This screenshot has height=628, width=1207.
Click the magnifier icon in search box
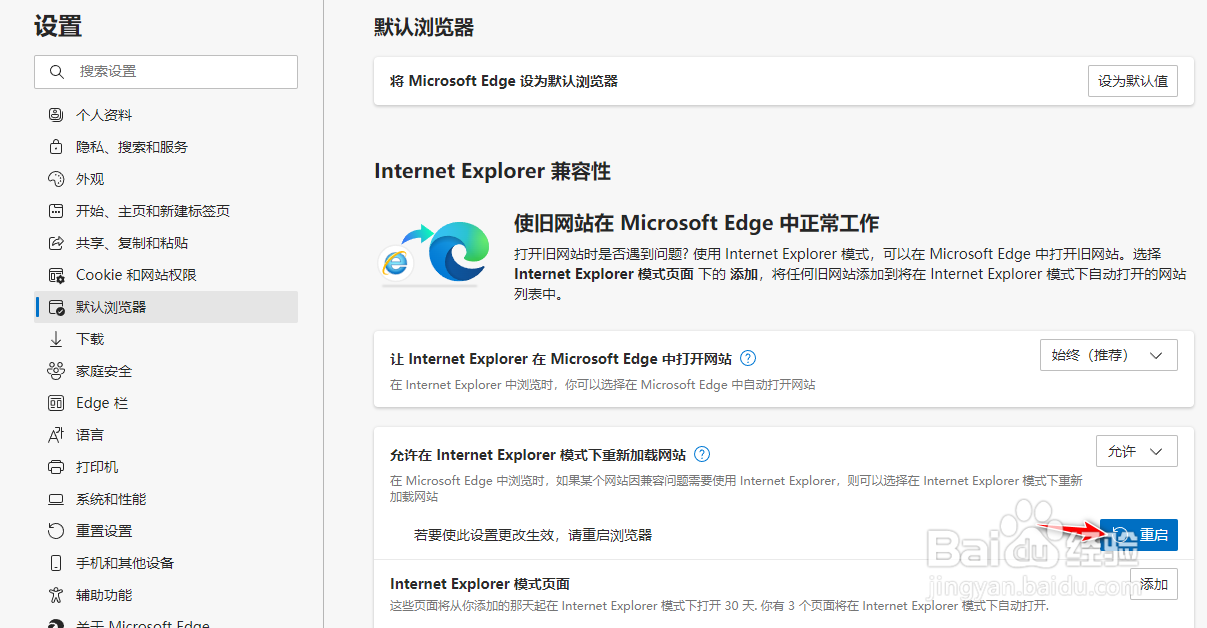point(55,72)
